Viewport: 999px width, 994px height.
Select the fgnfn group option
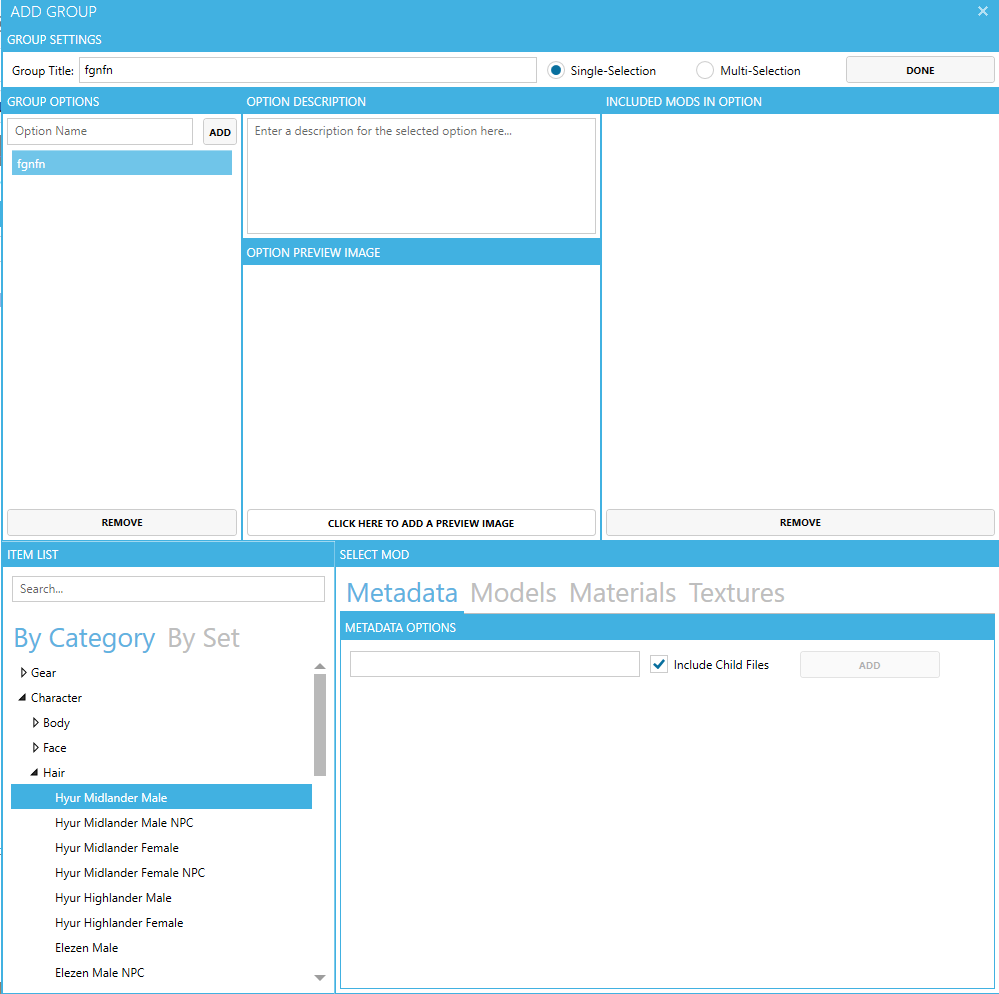122,163
